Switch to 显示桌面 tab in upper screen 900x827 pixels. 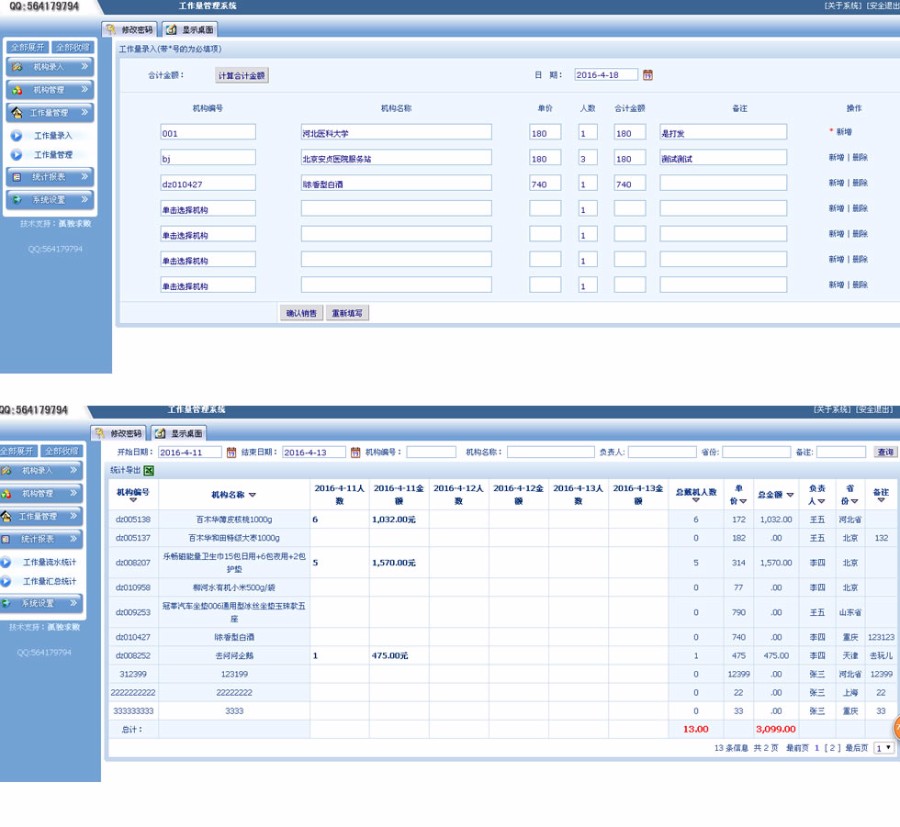coord(190,29)
